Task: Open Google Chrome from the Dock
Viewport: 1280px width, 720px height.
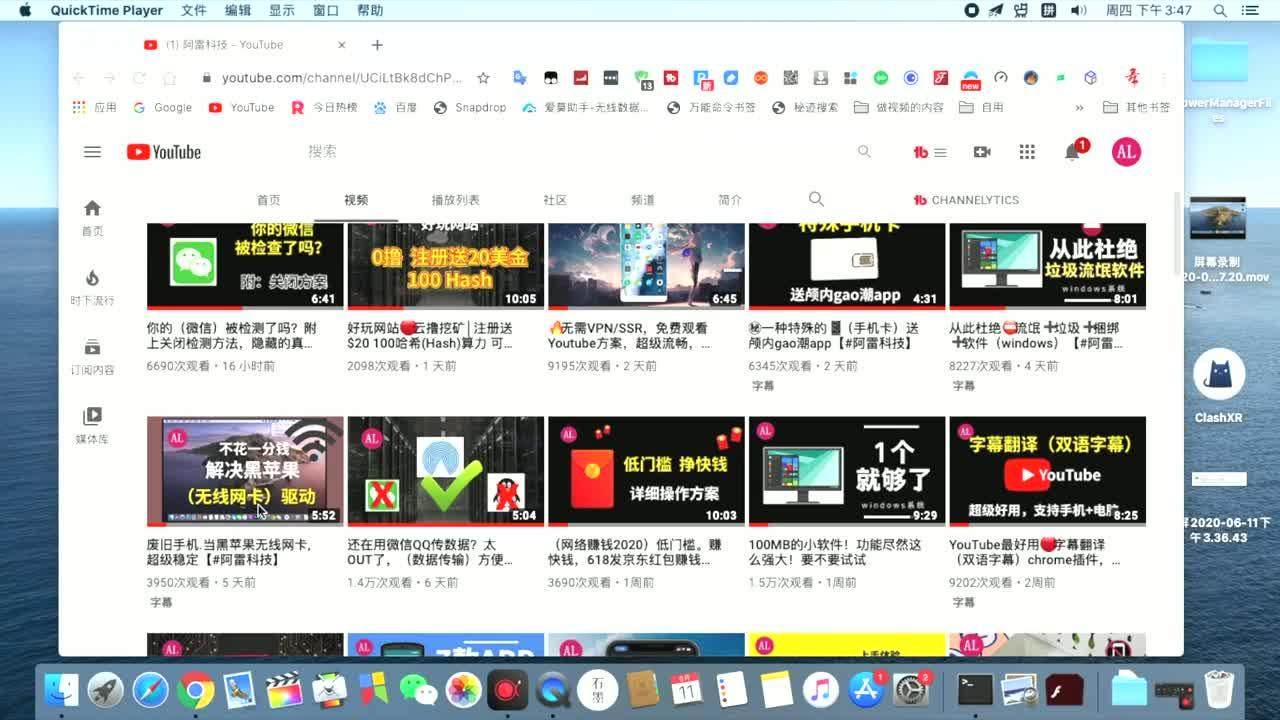Action: pos(196,689)
